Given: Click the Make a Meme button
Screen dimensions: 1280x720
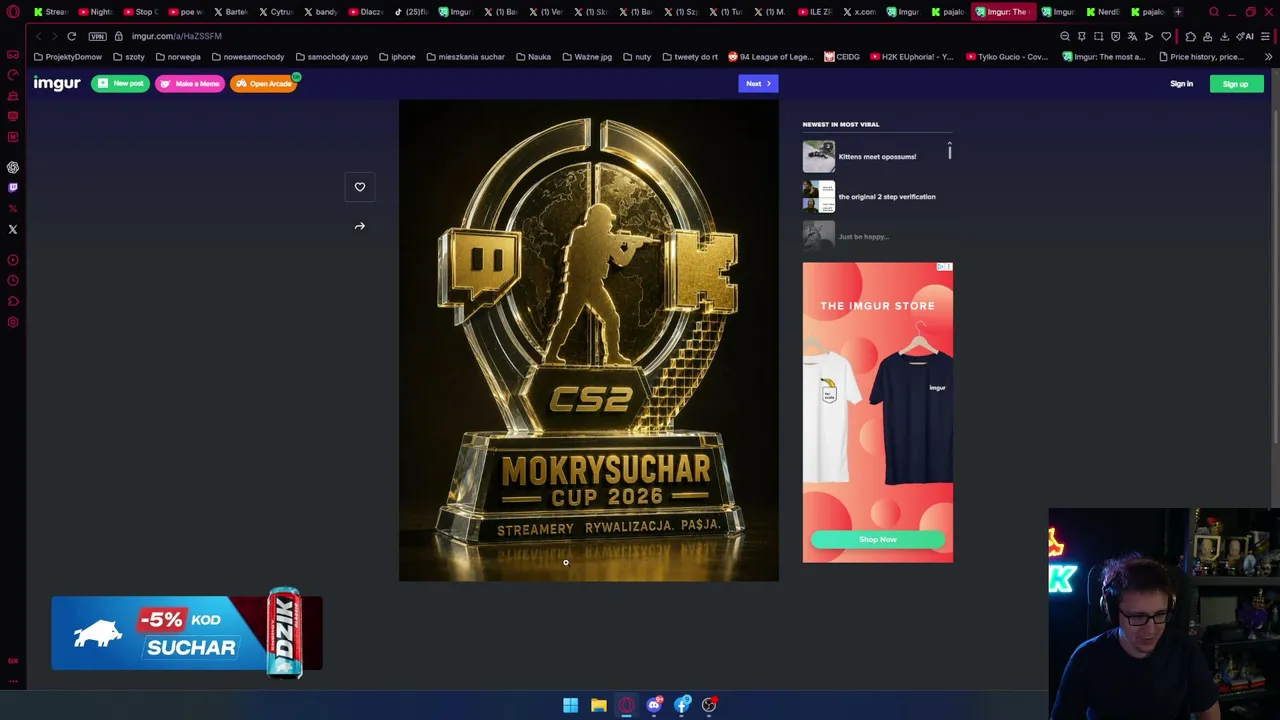Looking at the screenshot, I should click(190, 84).
